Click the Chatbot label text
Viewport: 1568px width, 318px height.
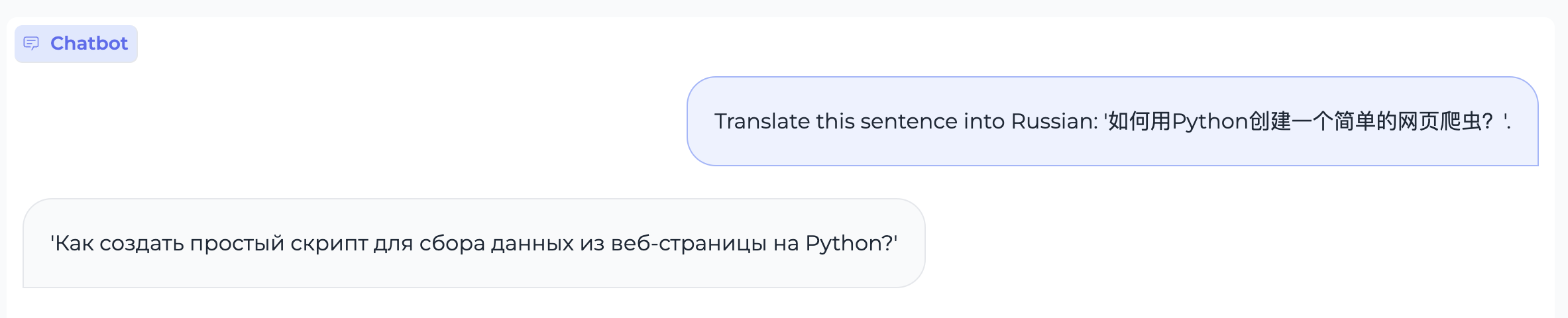(x=89, y=44)
